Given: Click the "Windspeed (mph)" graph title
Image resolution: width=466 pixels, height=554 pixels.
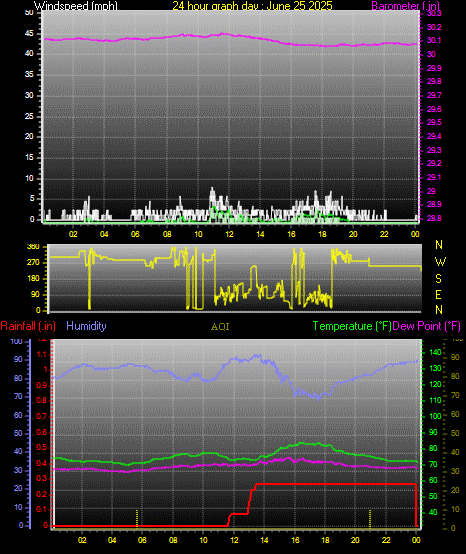Looking at the screenshot, I should (76, 6).
